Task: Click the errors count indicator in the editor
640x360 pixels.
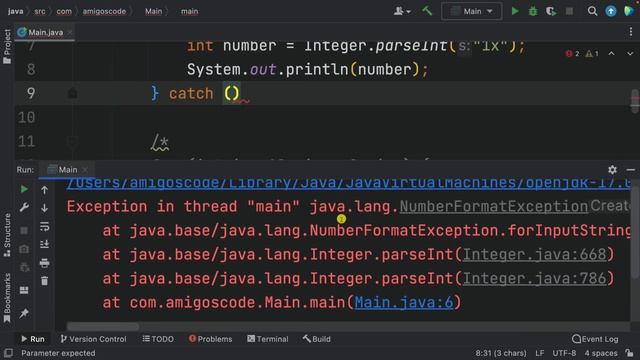Action: pos(572,53)
